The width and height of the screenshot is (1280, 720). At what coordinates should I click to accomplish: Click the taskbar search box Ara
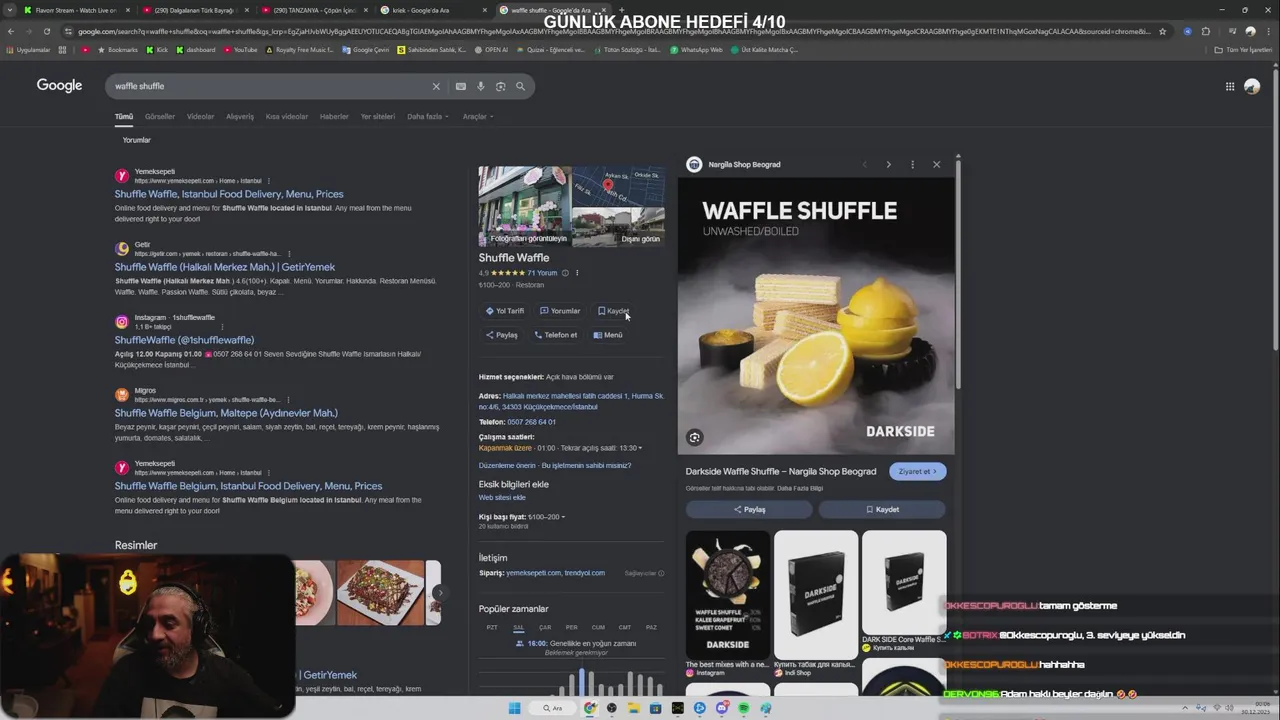coord(553,708)
